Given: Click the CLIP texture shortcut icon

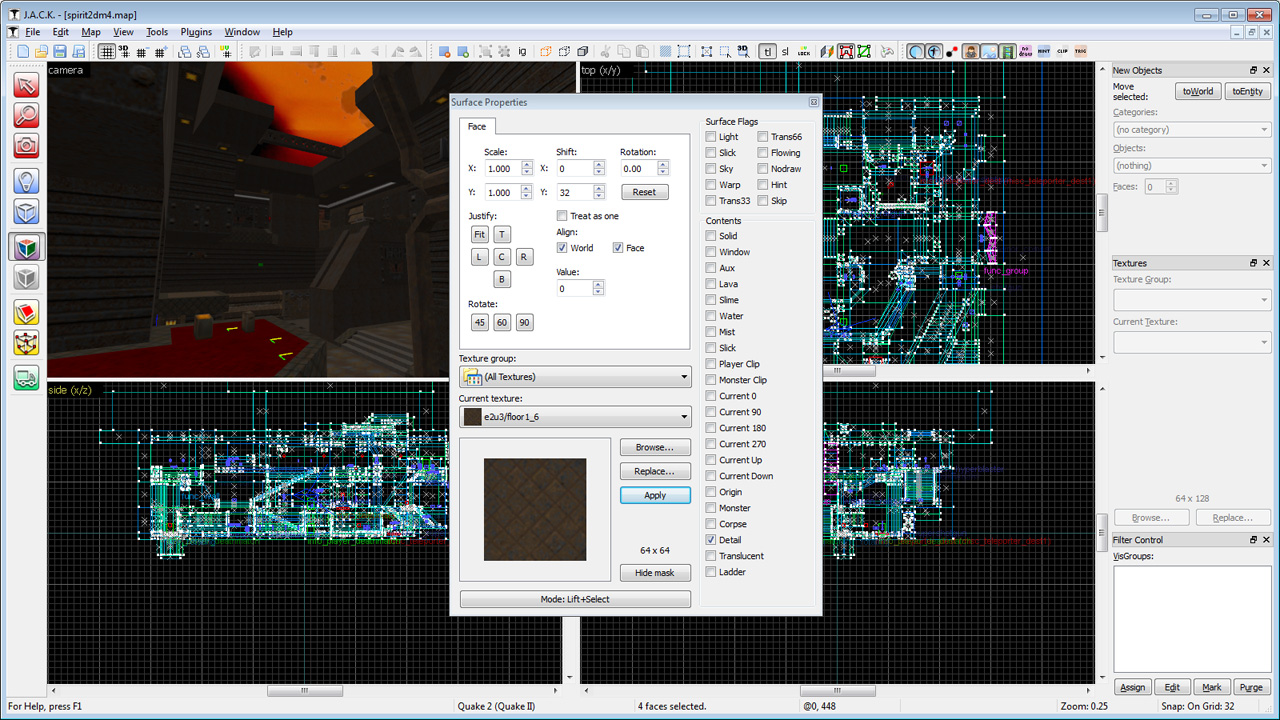Looking at the screenshot, I should pos(1063,51).
